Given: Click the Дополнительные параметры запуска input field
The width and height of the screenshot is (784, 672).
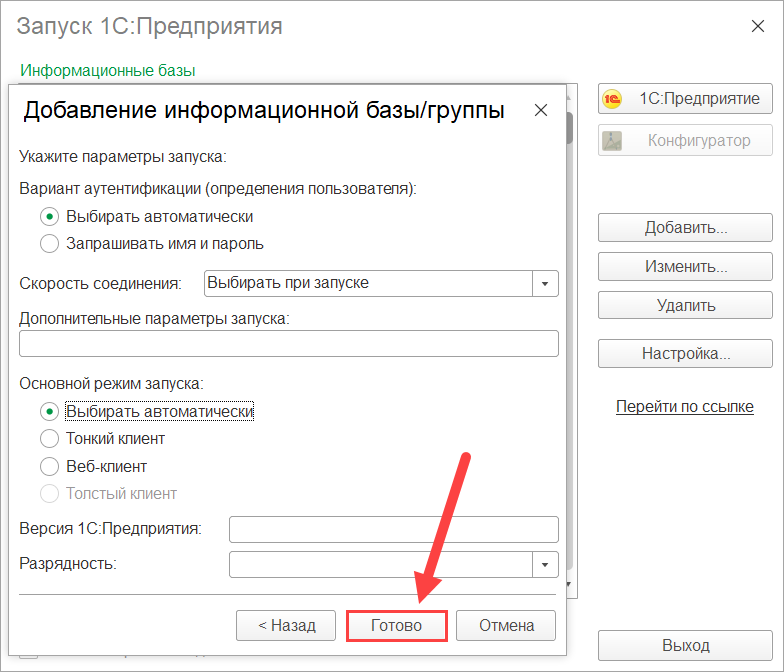Looking at the screenshot, I should tap(288, 344).
